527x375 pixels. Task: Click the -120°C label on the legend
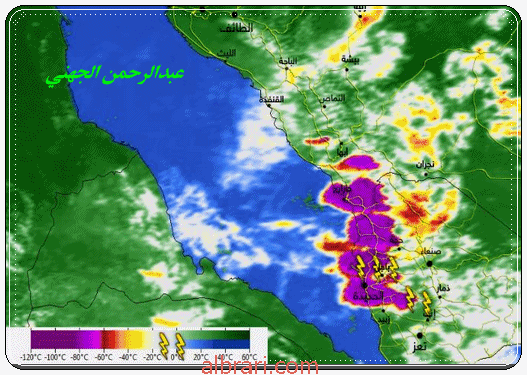point(31,357)
